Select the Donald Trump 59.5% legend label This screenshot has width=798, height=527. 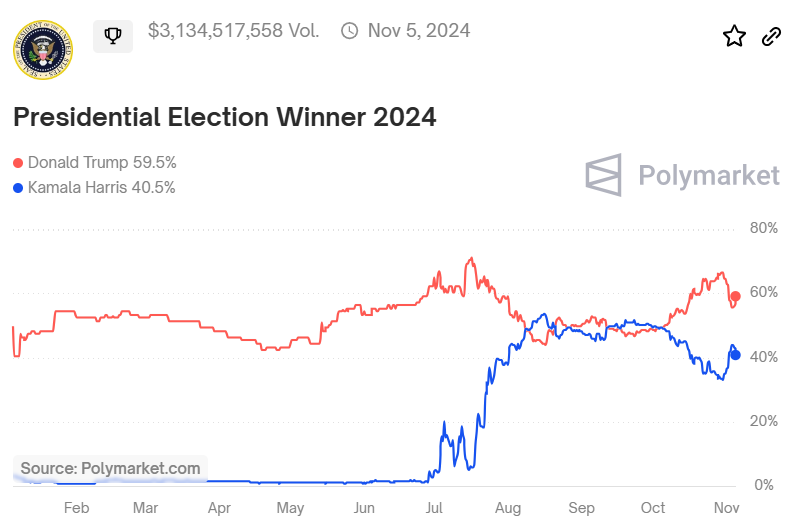click(x=102, y=162)
